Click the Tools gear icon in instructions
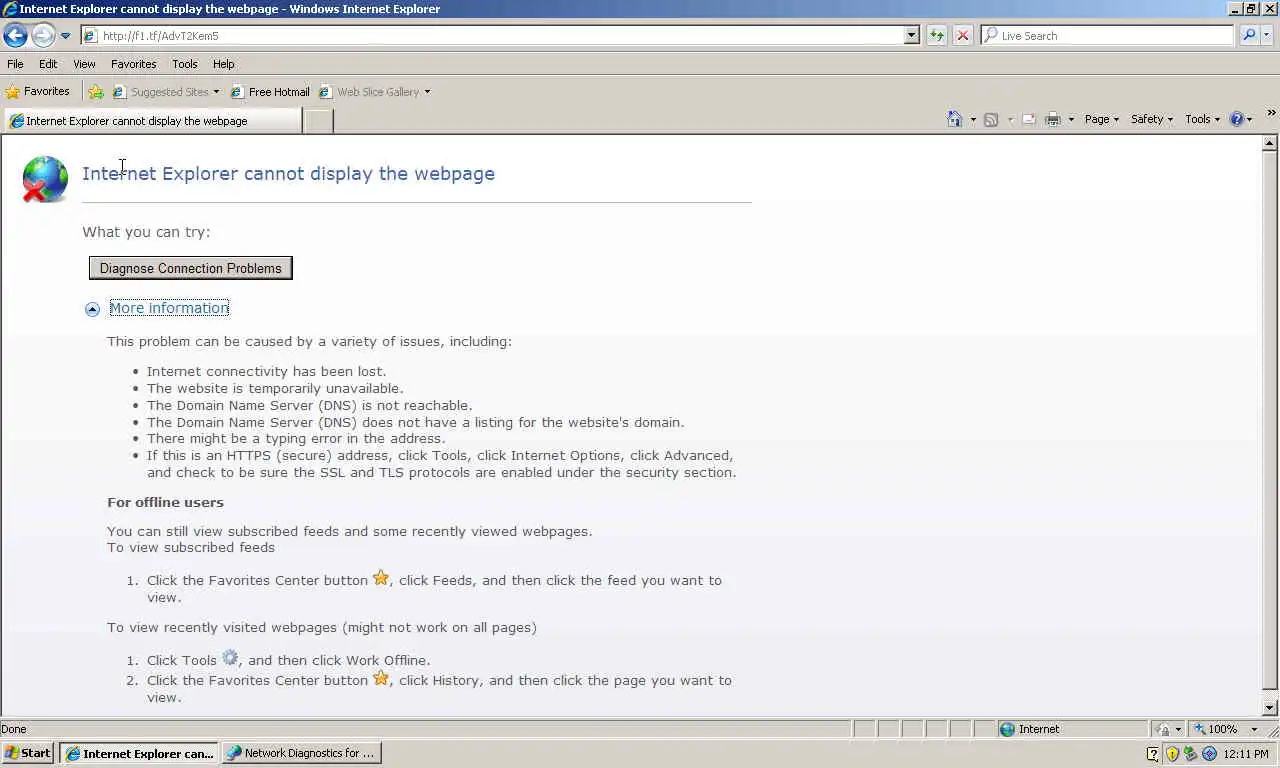Image resolution: width=1280 pixels, height=768 pixels. coord(230,658)
